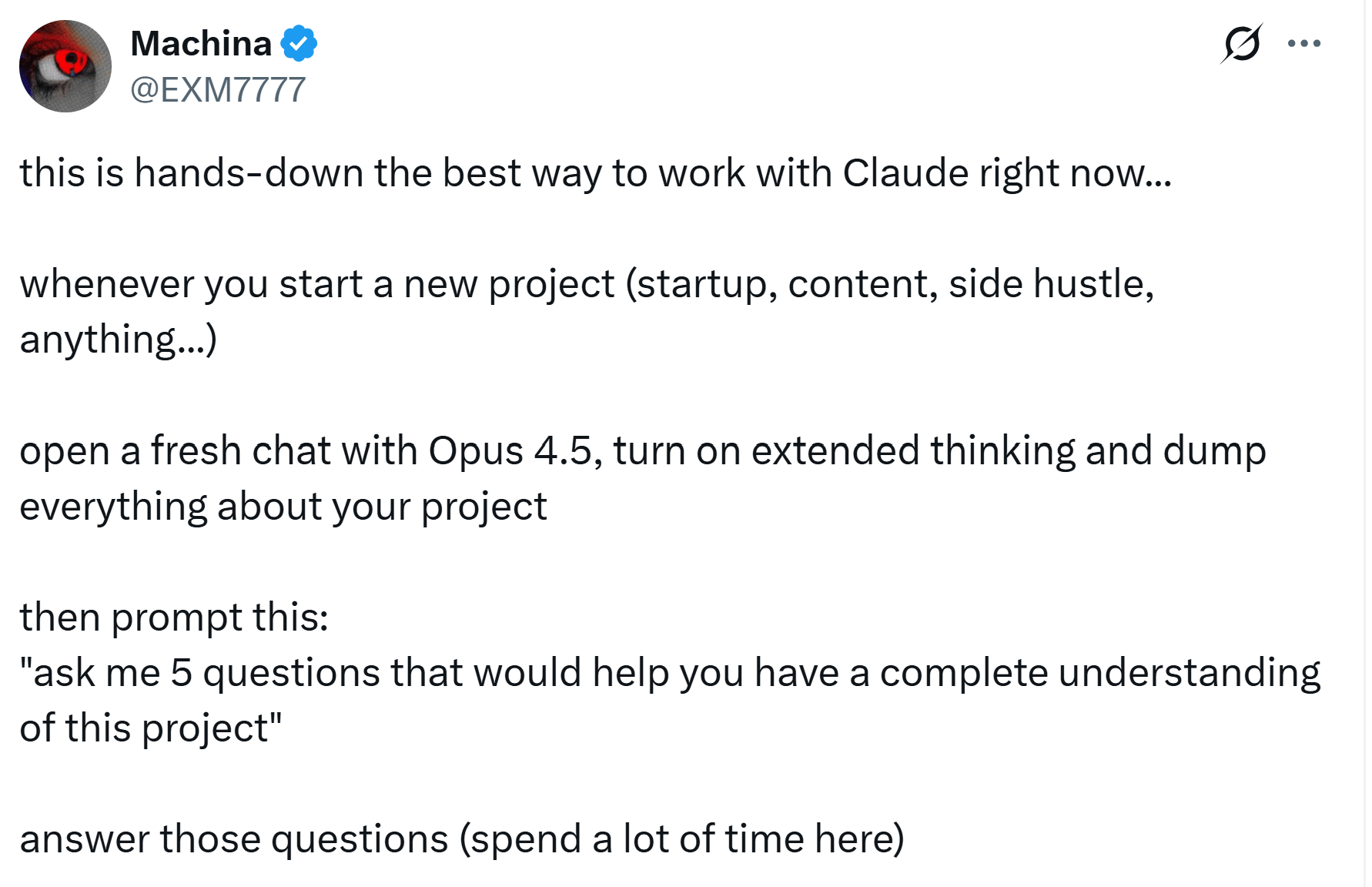Click the quoted 'ask me 5 questions' line
This screenshot has height=887, width=1372.
pyautogui.click(x=670, y=673)
